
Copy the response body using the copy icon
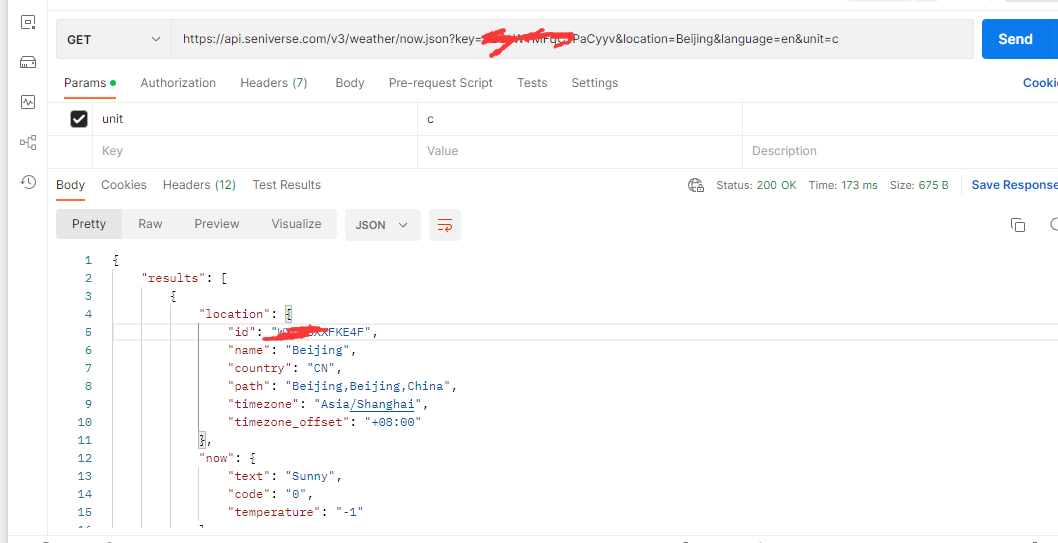tap(1018, 225)
